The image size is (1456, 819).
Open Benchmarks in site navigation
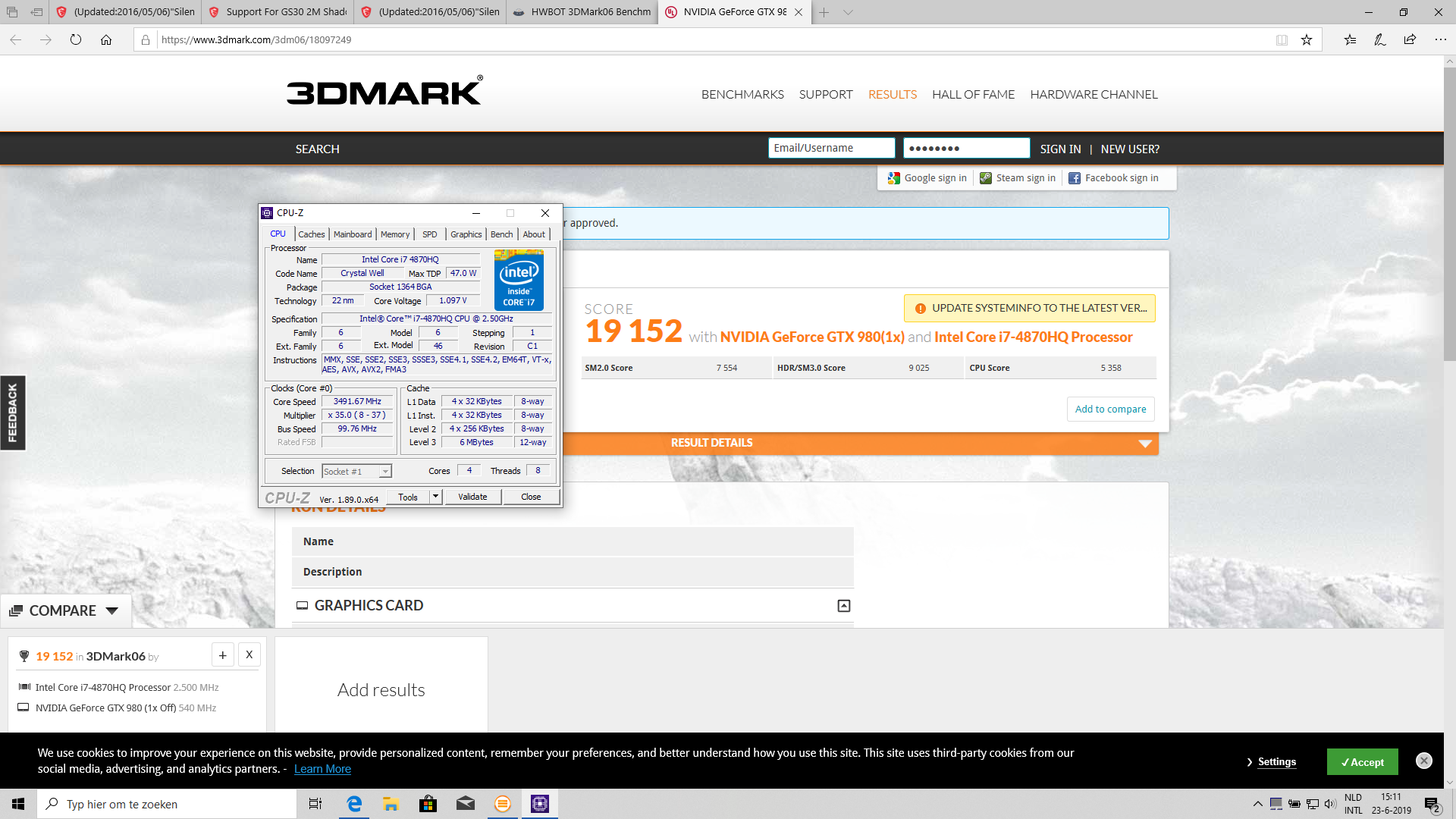[742, 95]
